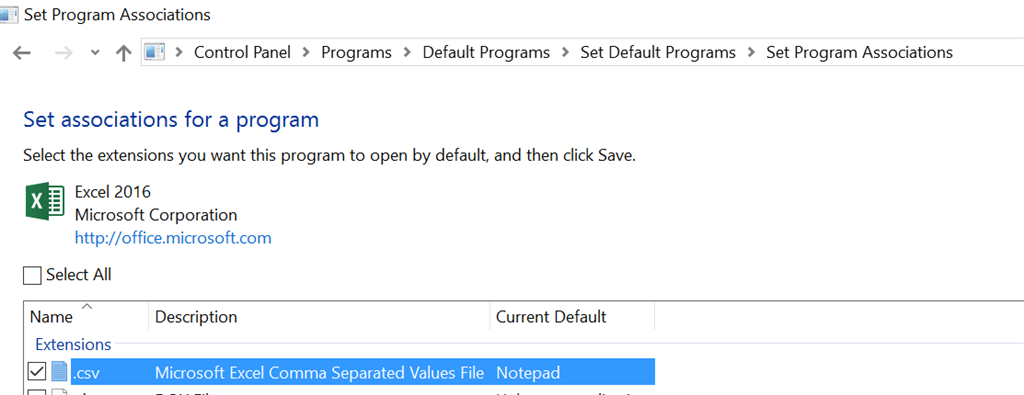
Task: Open the office.microsoft.com link
Action: point(173,238)
